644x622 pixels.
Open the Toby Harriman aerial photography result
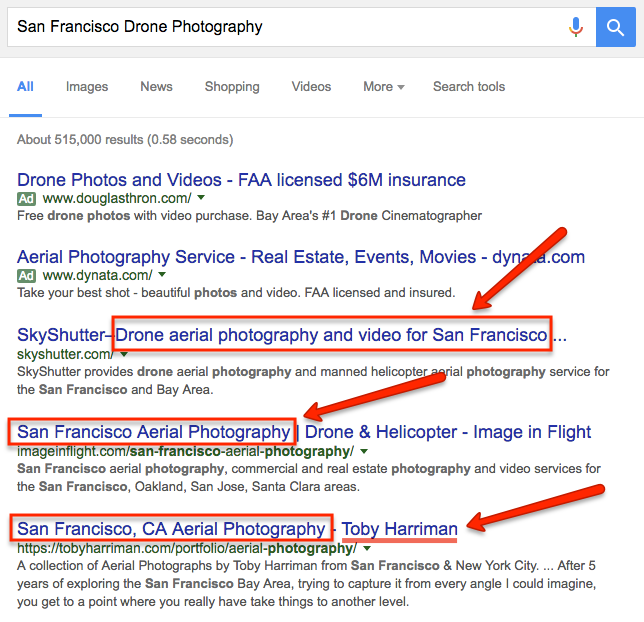coord(237,529)
